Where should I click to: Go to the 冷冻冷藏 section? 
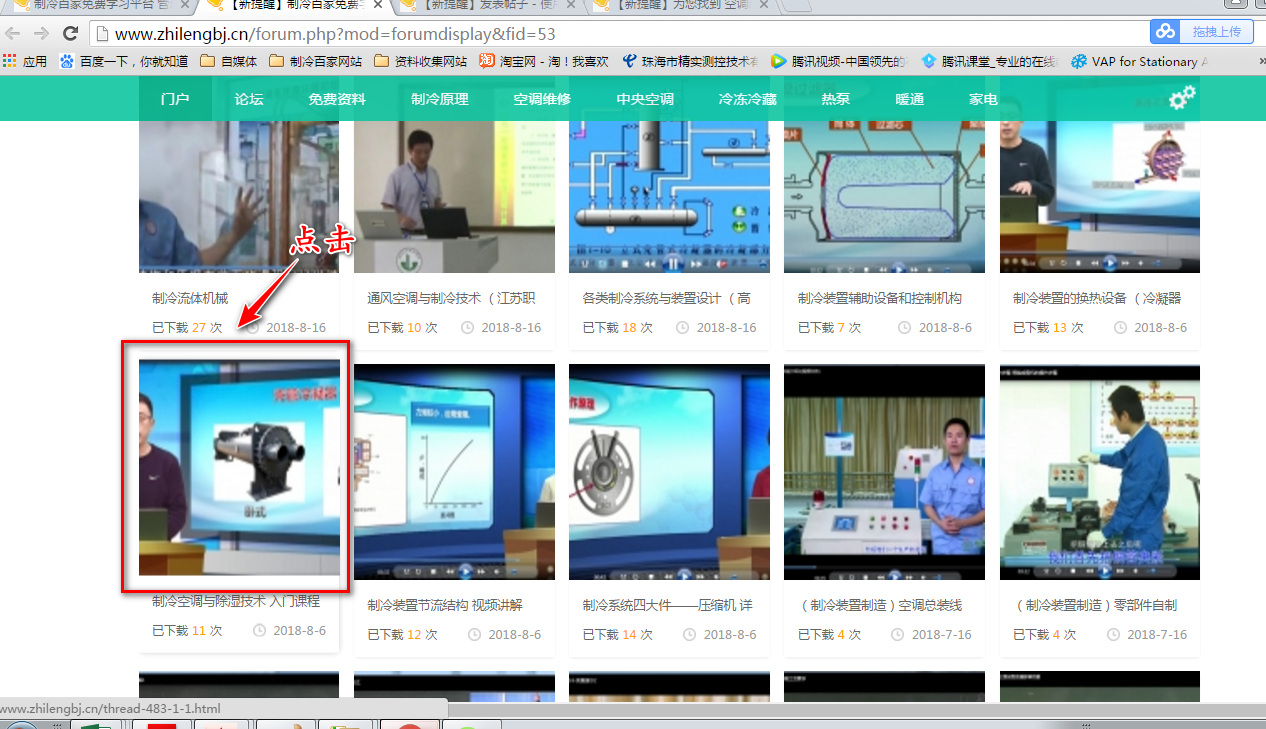coord(748,99)
